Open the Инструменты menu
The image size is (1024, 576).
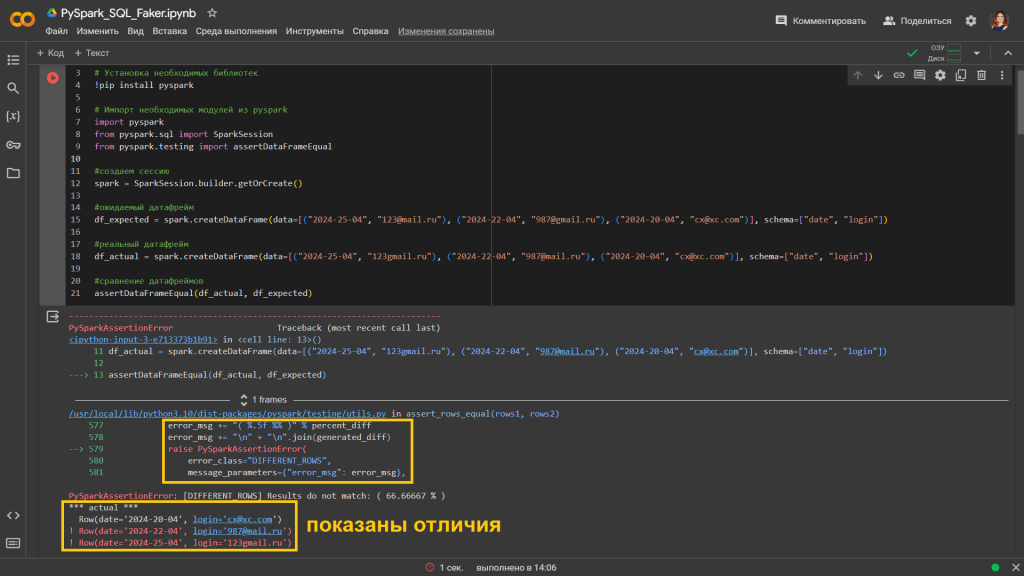click(315, 31)
